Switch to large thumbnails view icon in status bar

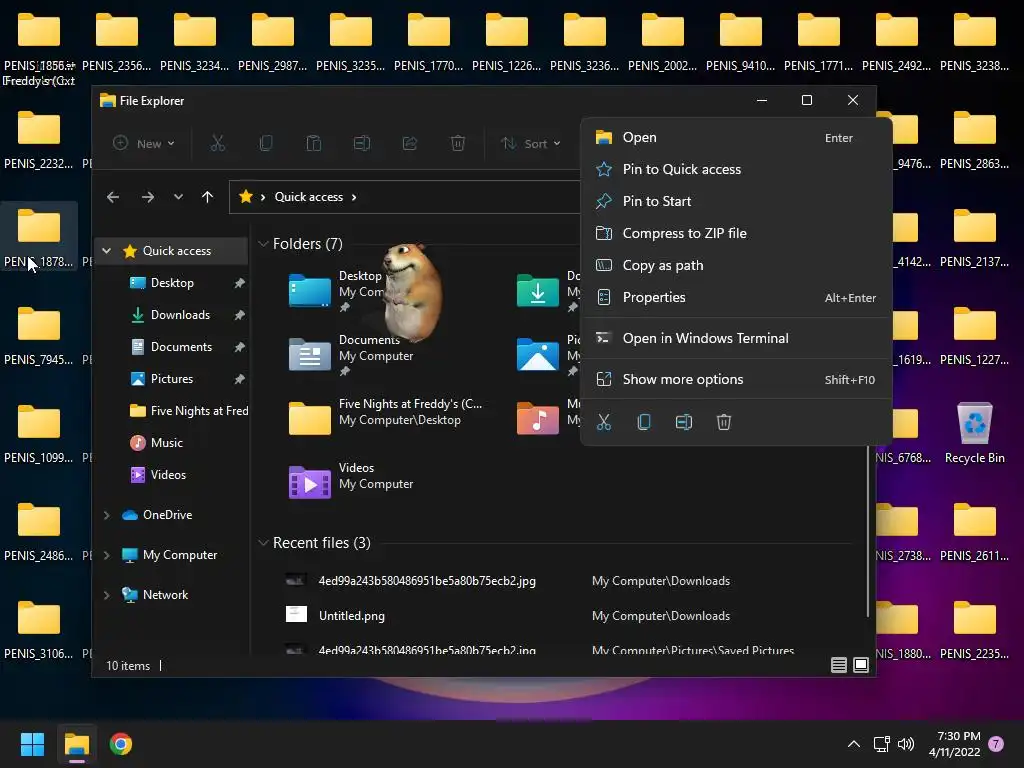tap(861, 665)
